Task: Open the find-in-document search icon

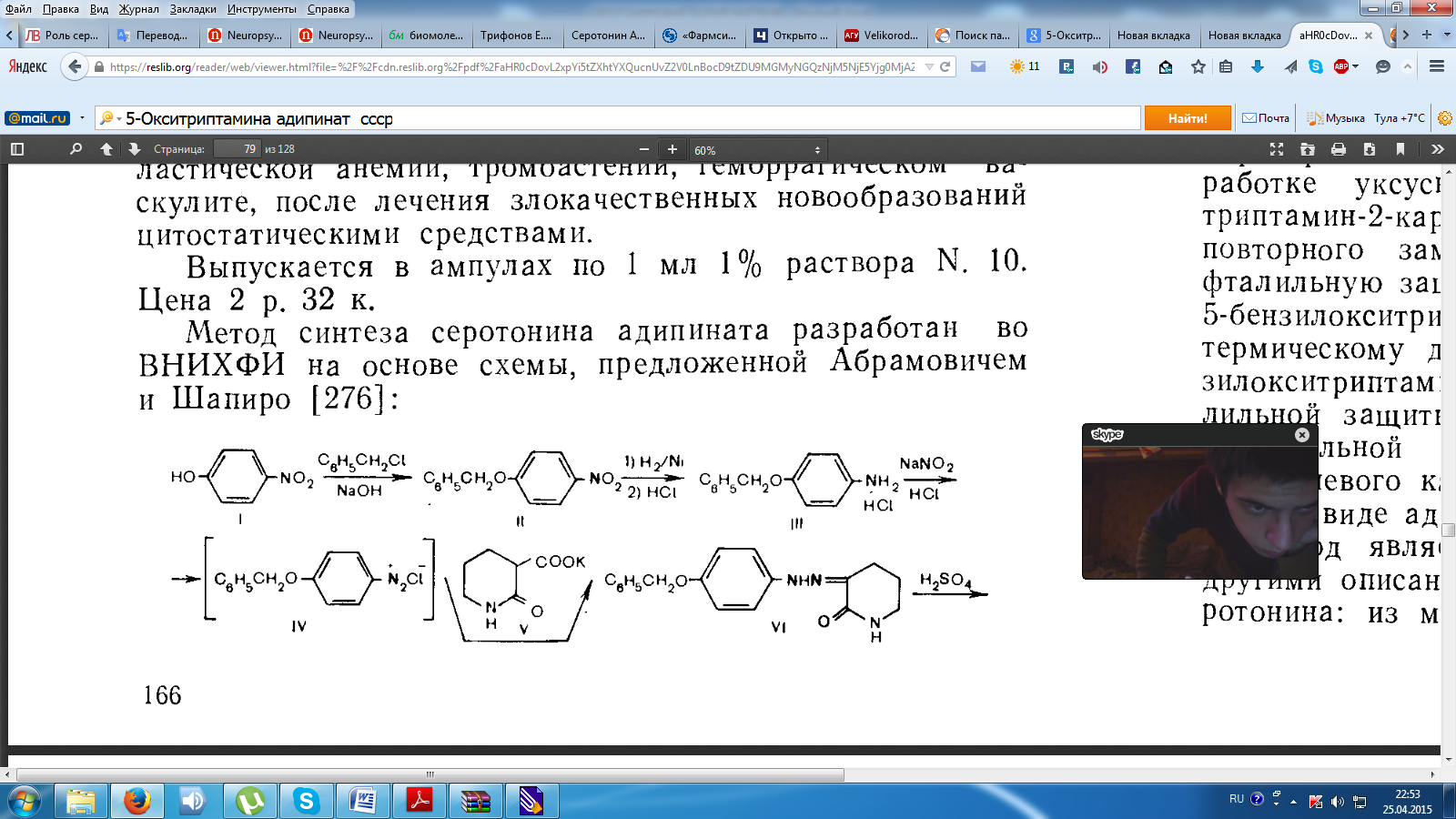Action: coord(76,149)
